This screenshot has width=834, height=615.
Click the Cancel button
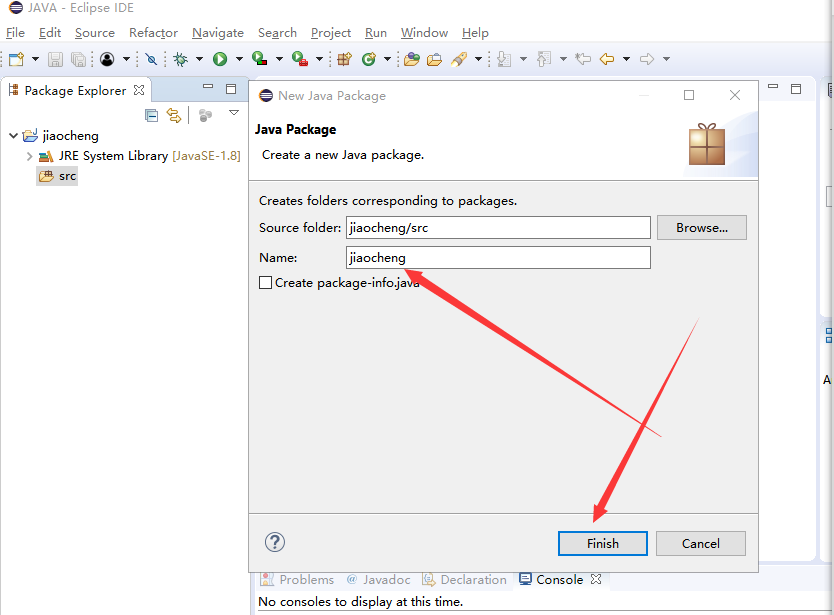pyautogui.click(x=700, y=543)
